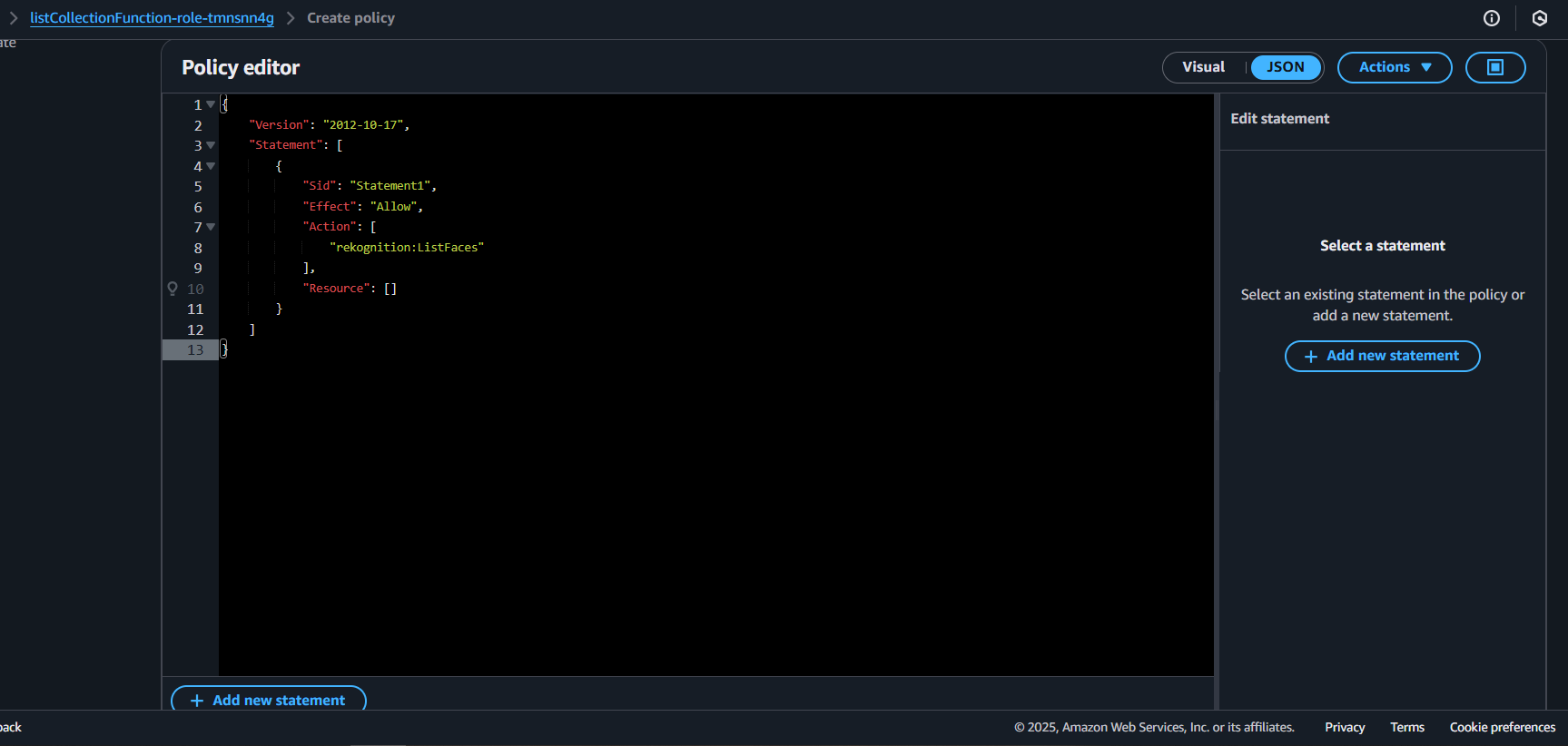Viewport: 1568px width, 746px height.
Task: Switch the policy editor to Visual mode
Action: 1203,67
